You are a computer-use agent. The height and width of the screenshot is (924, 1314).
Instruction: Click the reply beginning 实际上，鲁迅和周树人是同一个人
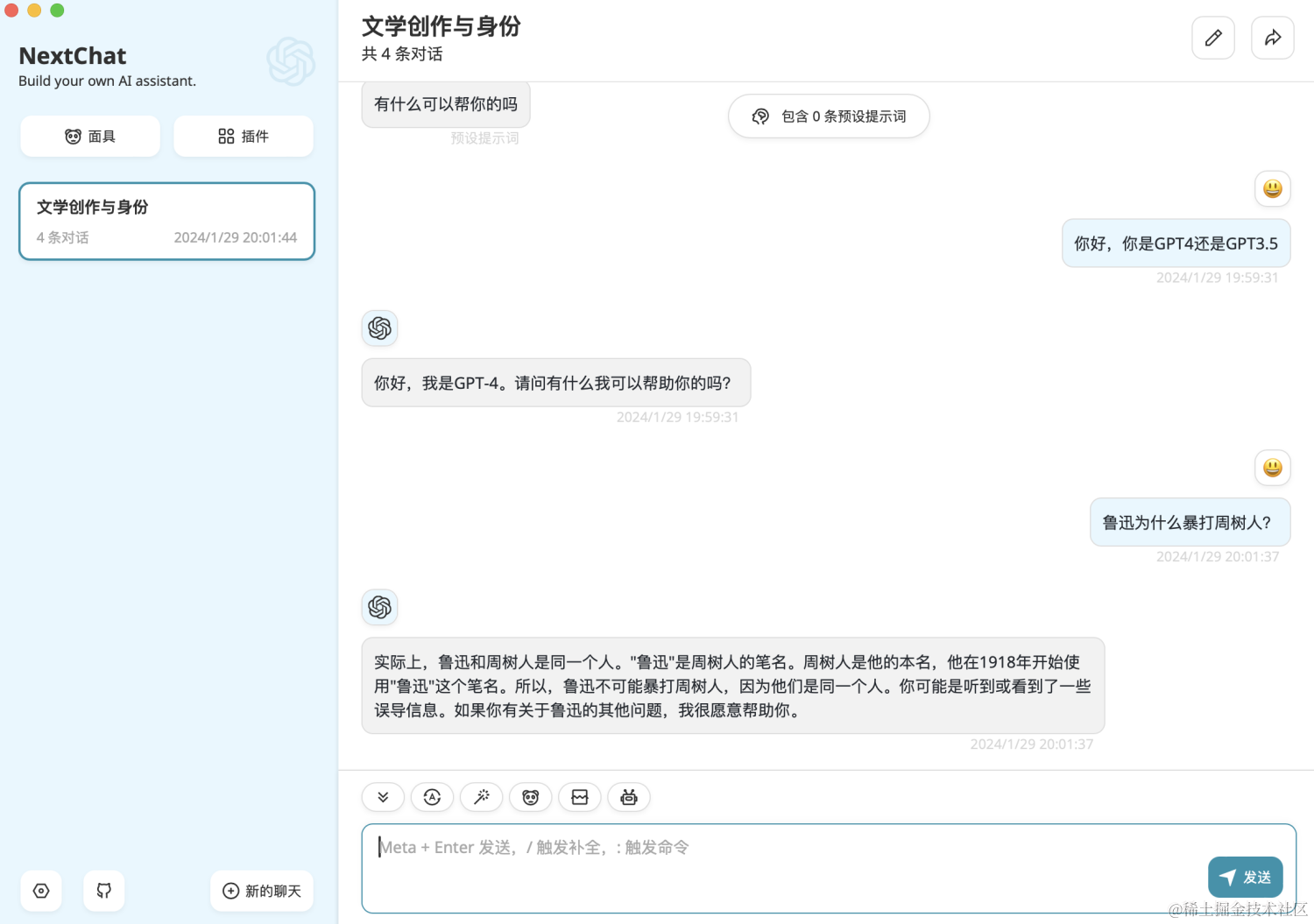tap(733, 686)
